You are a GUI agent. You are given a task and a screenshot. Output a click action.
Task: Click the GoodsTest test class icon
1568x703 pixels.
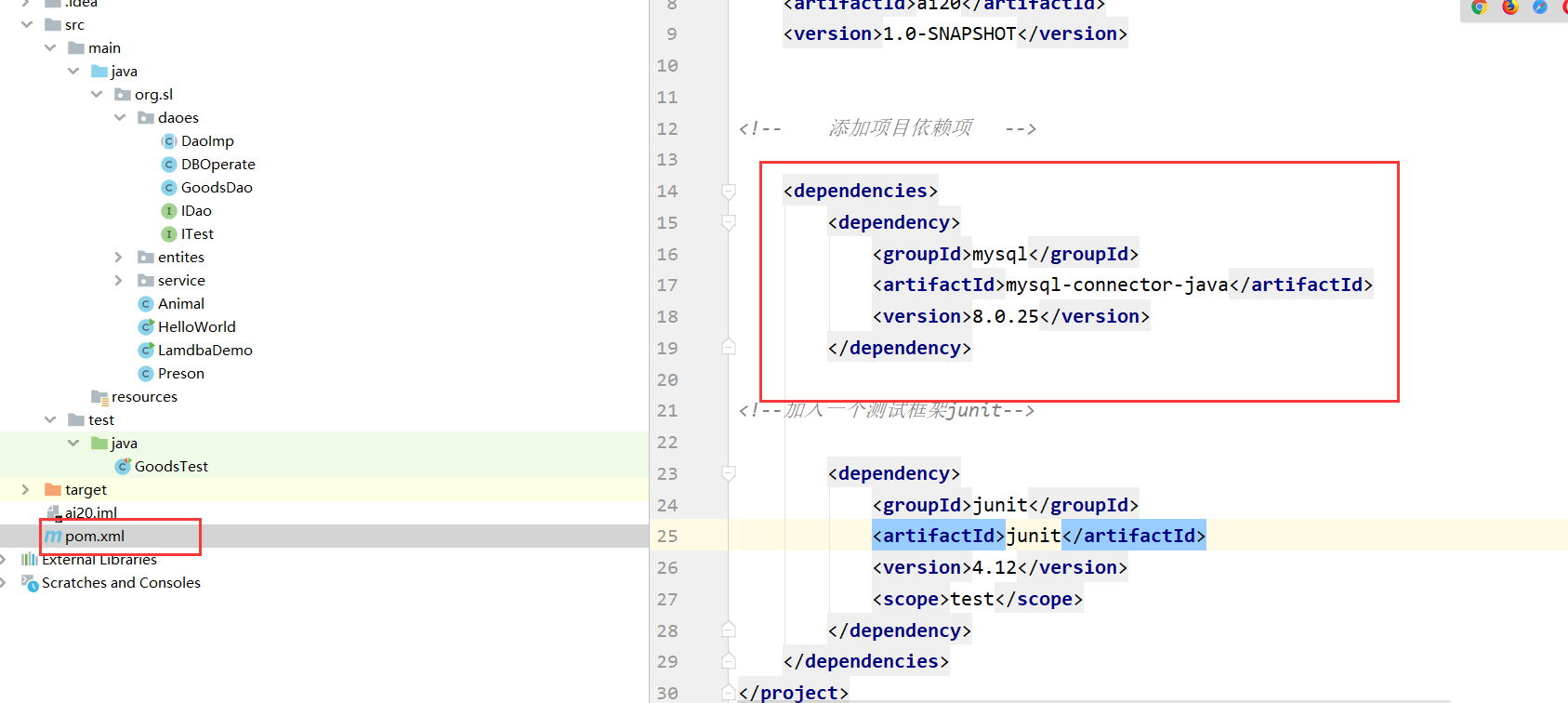[x=123, y=467]
